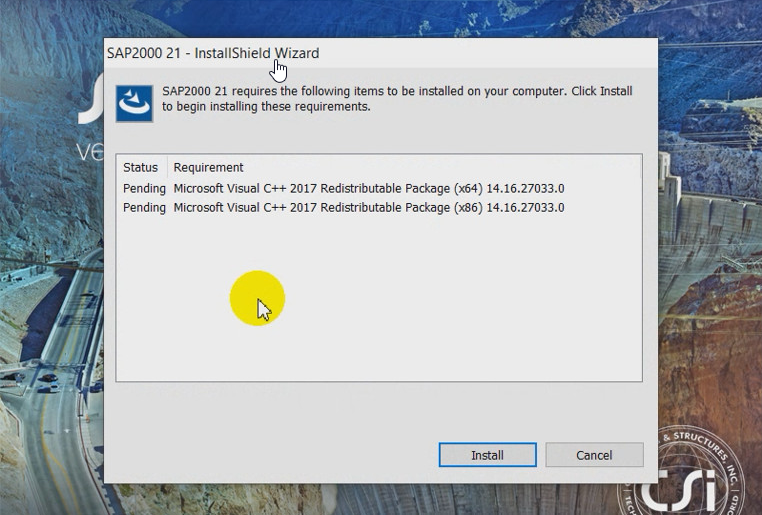Click the SAP2000 21 InstallShield Wizard title bar
The width and height of the screenshot is (762, 515).
381,53
